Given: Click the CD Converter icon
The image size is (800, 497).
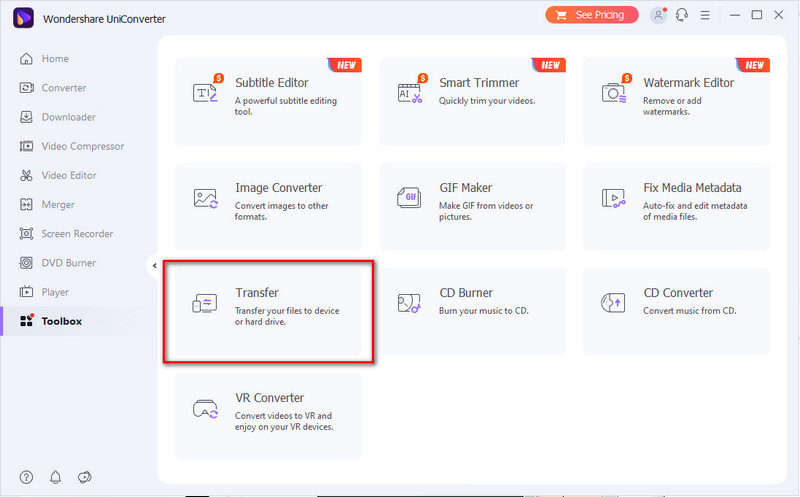Looking at the screenshot, I should [x=613, y=303].
